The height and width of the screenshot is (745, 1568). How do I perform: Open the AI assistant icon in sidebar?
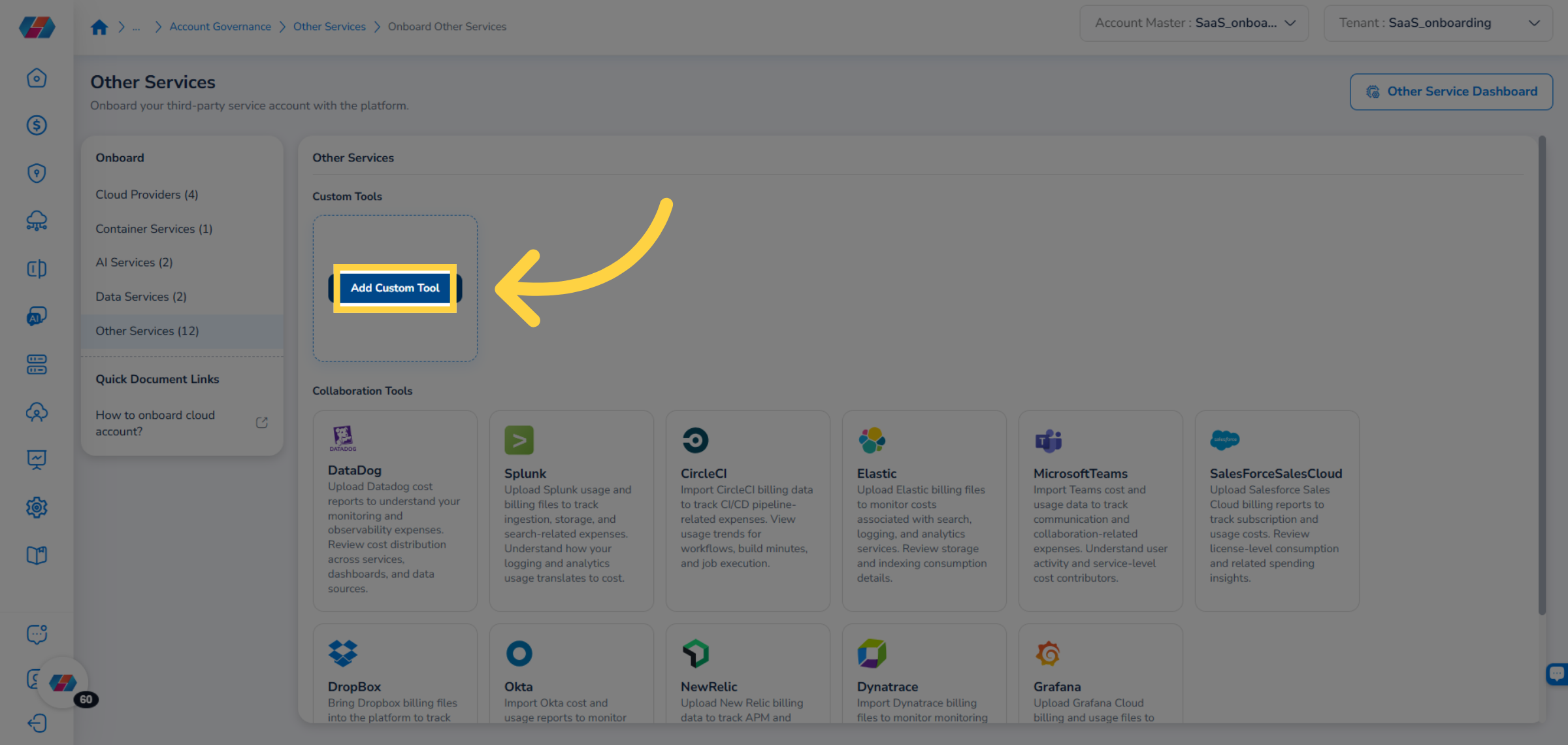37,316
